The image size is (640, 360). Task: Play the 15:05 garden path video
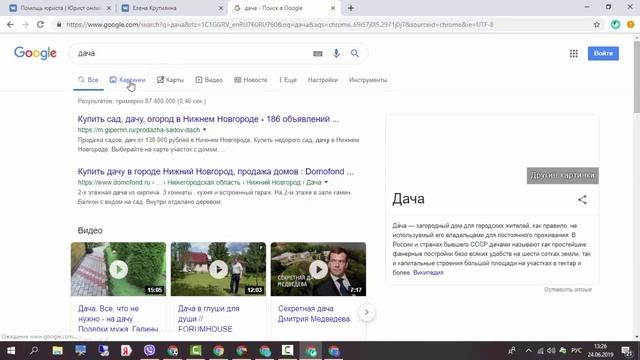[118, 269]
